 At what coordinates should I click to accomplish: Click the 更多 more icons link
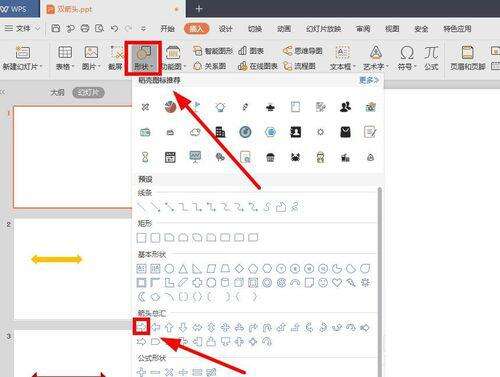[369, 80]
